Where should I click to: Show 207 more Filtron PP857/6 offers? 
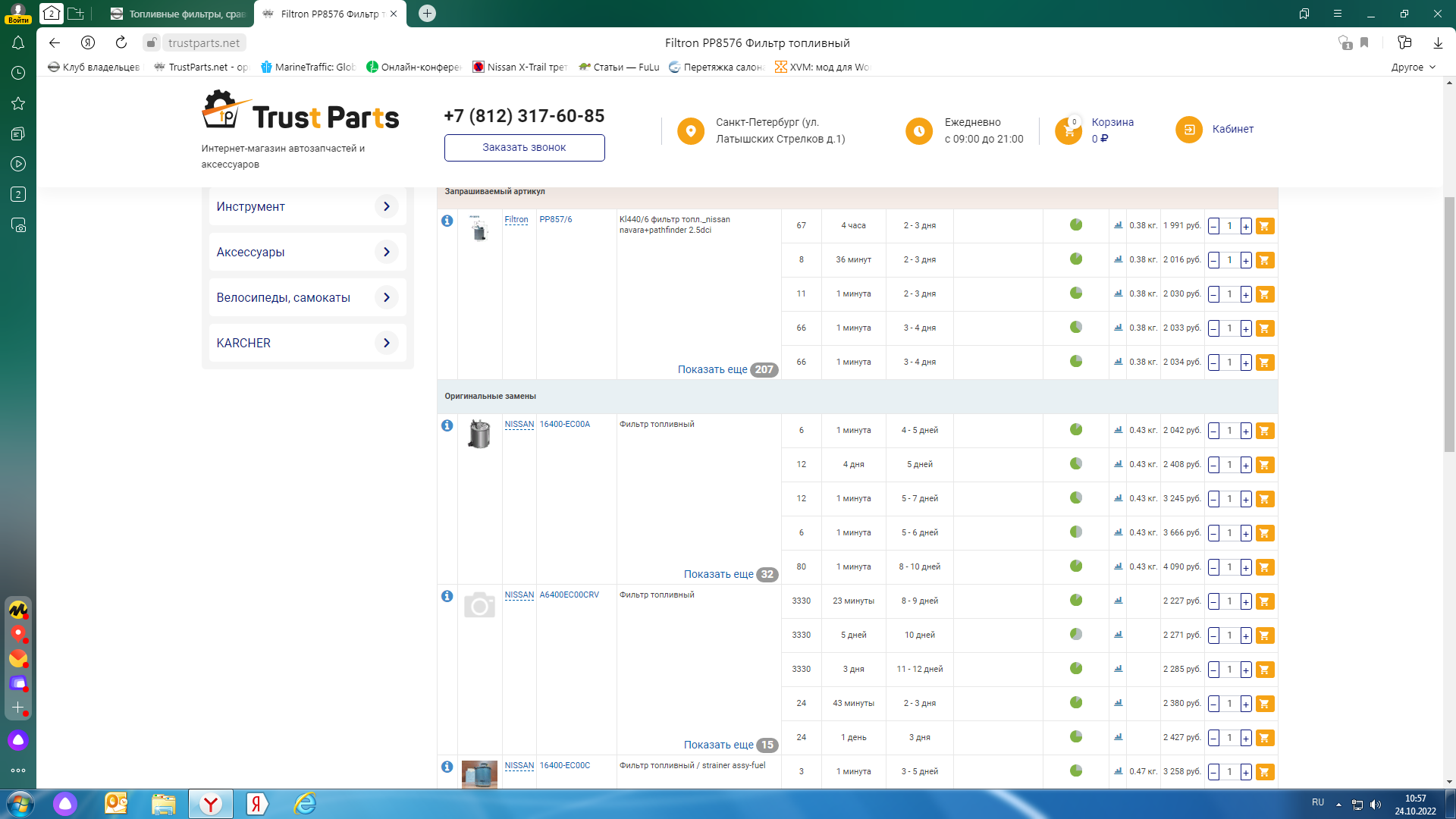tap(727, 370)
